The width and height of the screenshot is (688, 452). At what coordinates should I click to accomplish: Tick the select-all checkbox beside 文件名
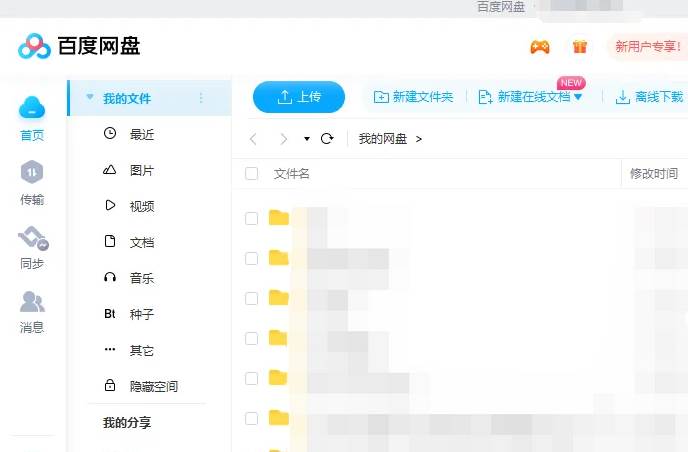[251, 173]
